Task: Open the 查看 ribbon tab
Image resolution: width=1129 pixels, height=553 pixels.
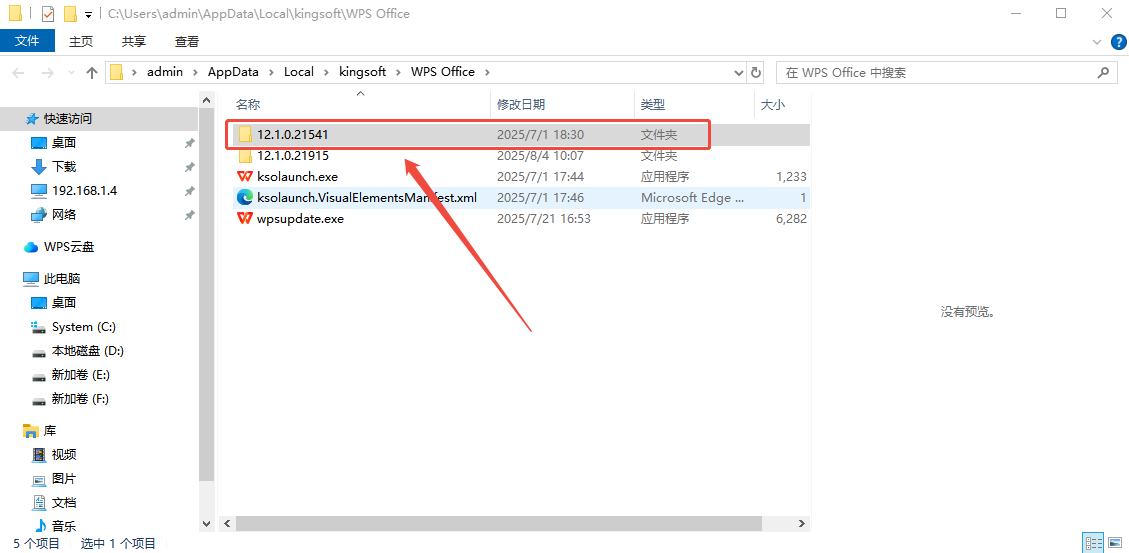Action: [186, 42]
